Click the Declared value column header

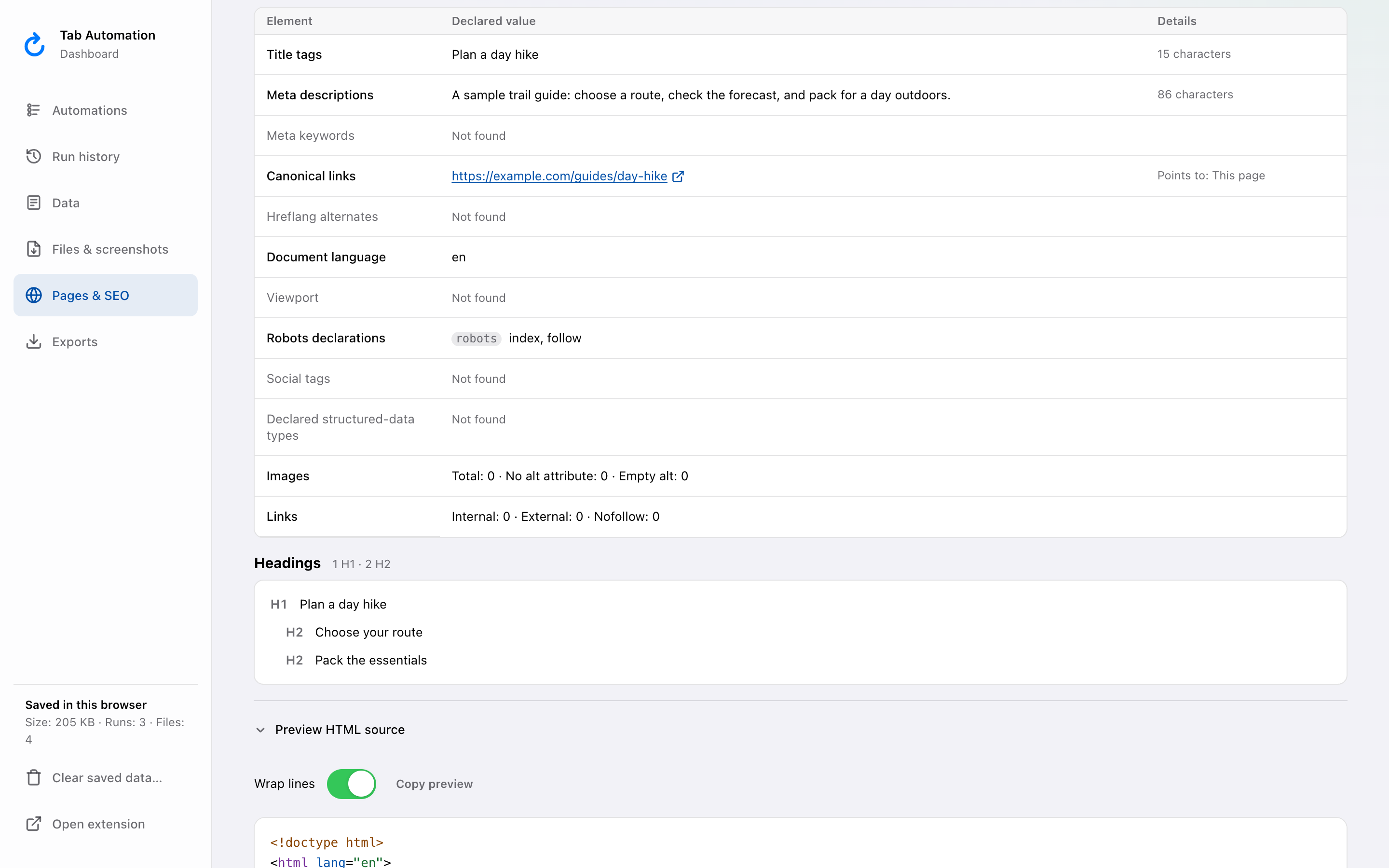tap(493, 21)
